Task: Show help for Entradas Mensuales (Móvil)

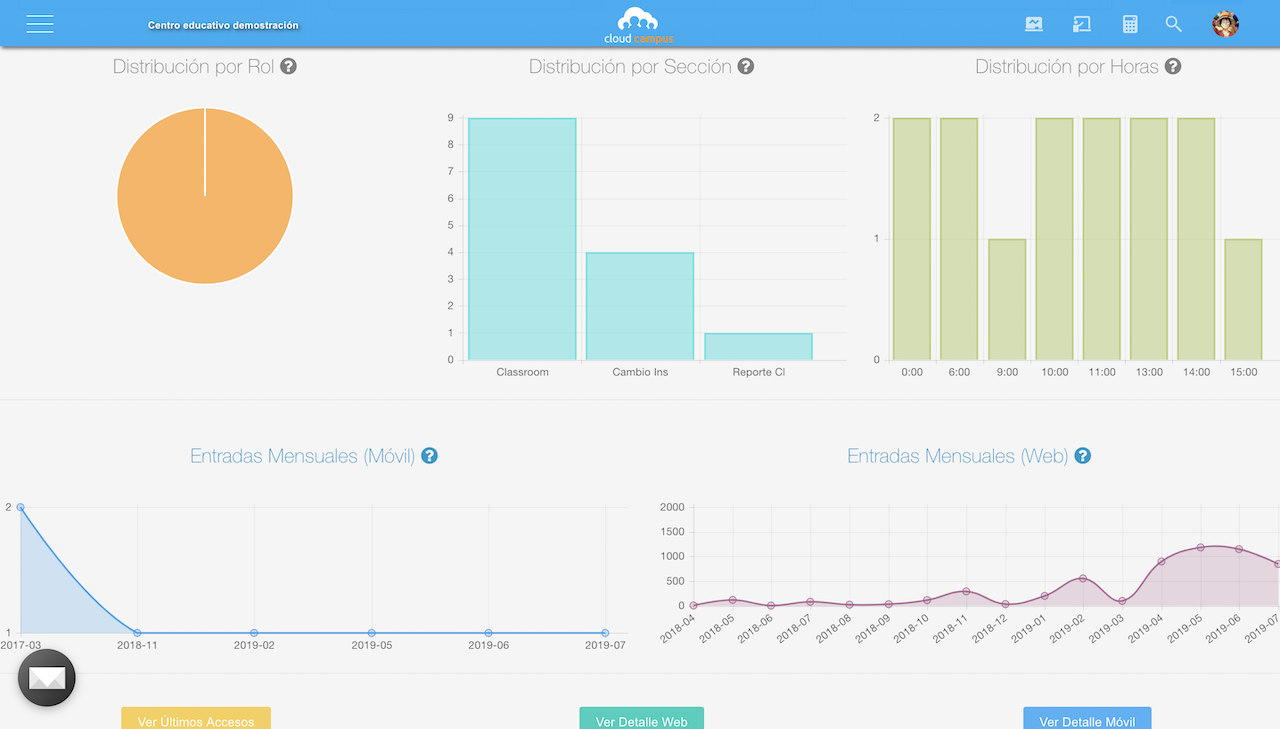Action: (429, 456)
